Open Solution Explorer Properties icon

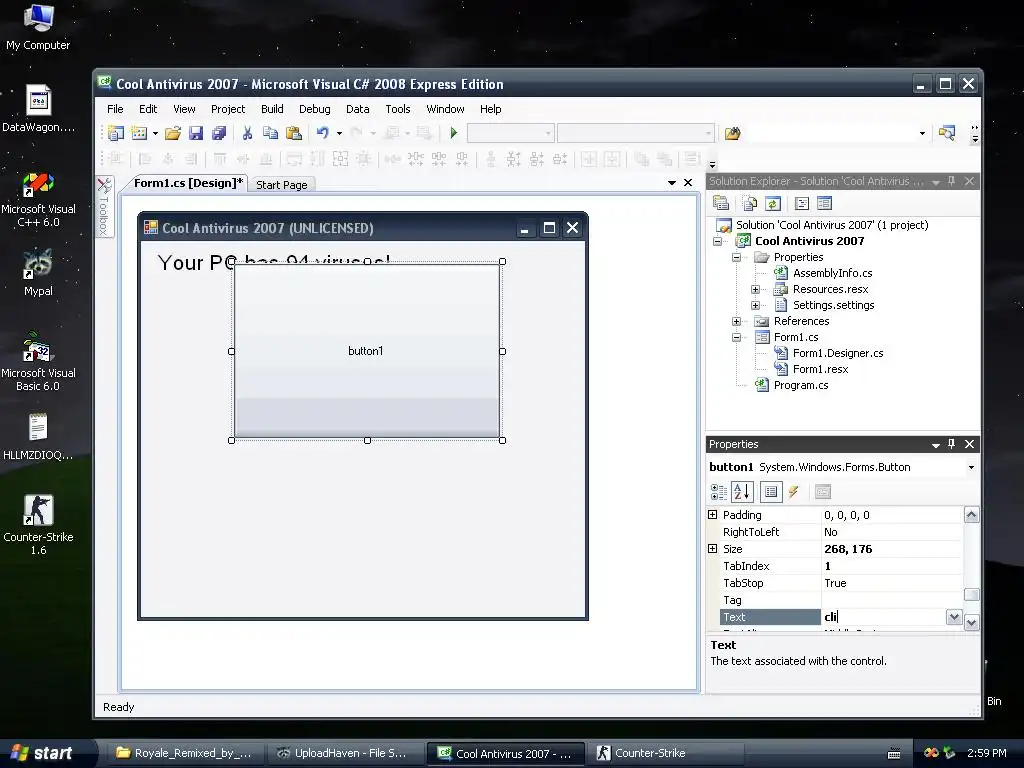[x=721, y=203]
